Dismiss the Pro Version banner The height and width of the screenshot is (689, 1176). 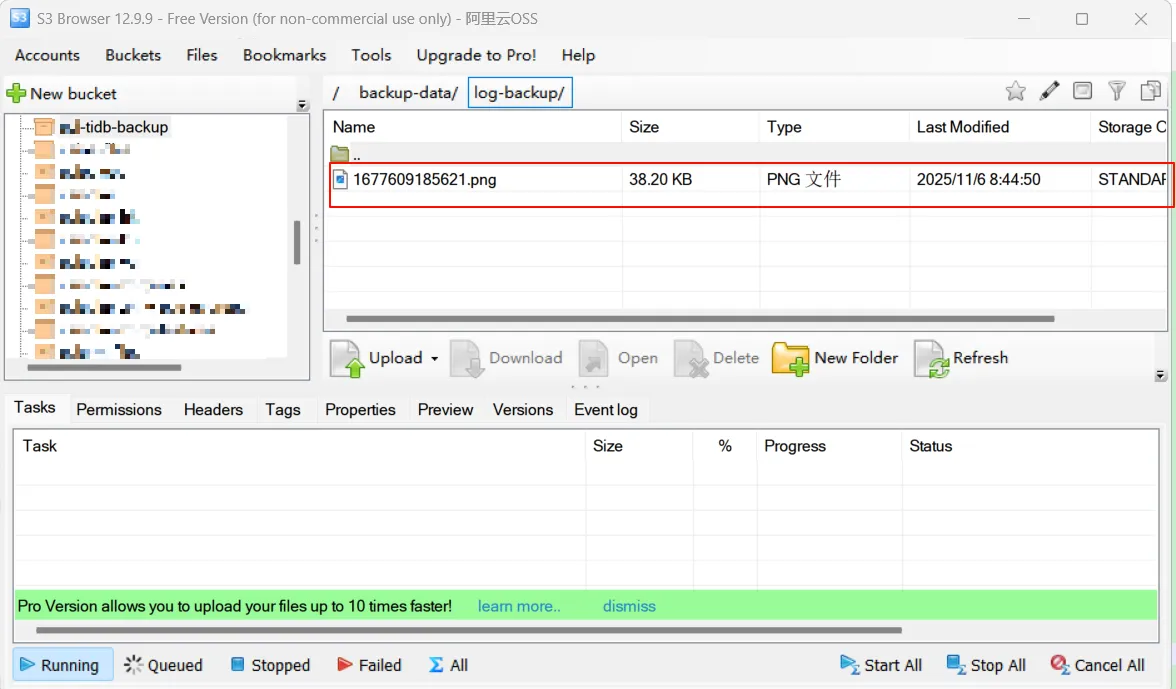(x=629, y=606)
